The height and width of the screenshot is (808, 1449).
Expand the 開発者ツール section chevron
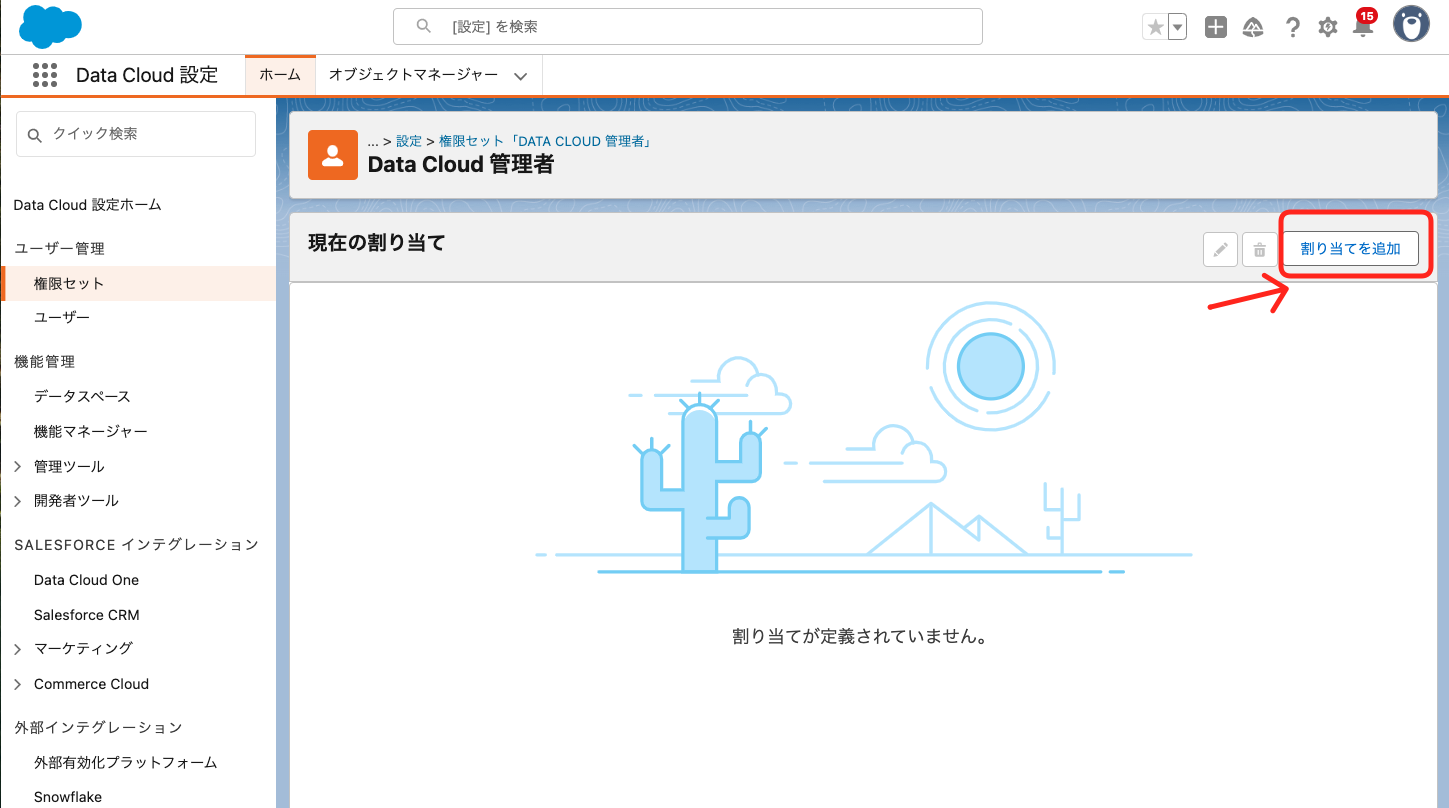pyautogui.click(x=18, y=501)
